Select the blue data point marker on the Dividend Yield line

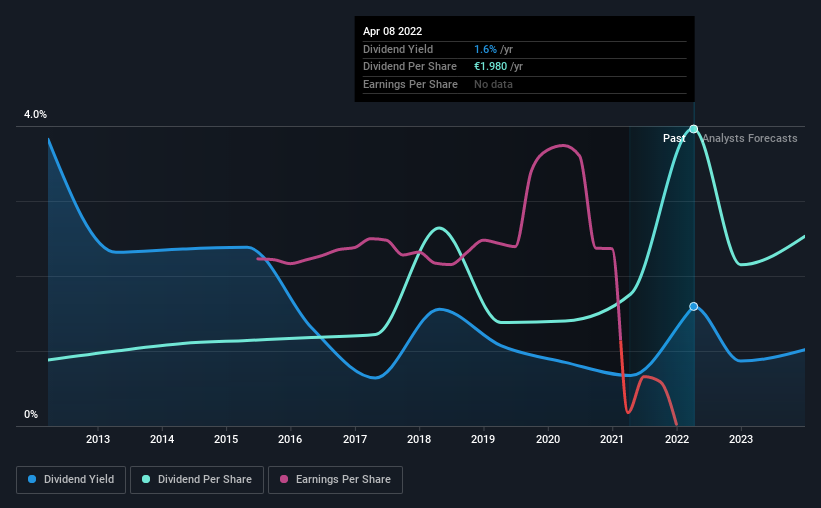click(x=694, y=306)
